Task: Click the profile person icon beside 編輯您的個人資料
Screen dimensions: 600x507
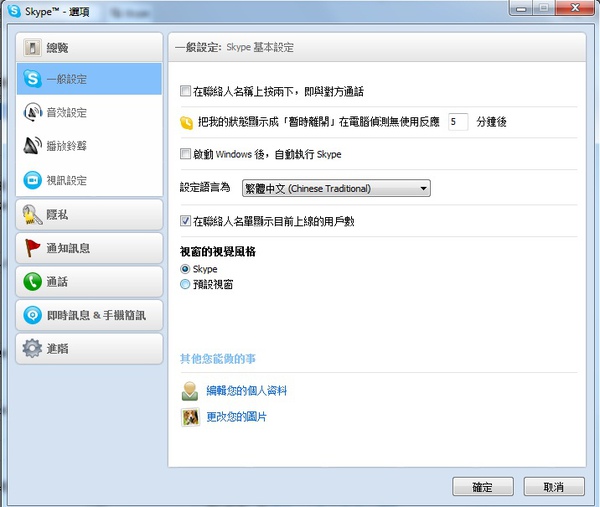Action: pyautogui.click(x=190, y=391)
